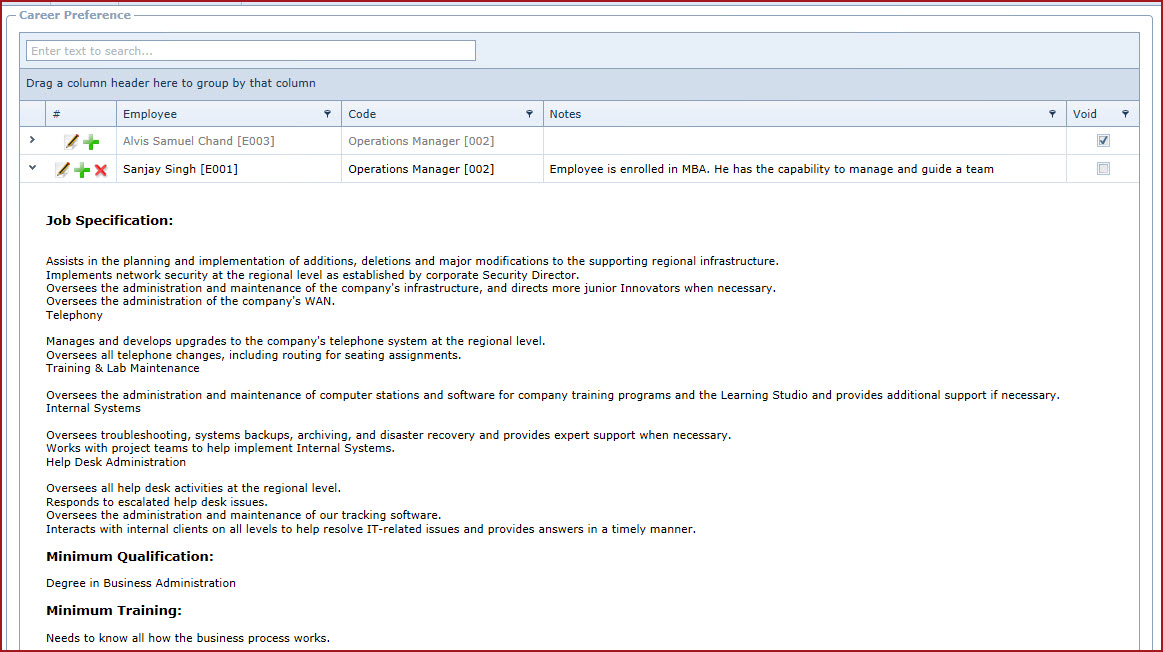Edit the Sanjay Singh record with pencil icon
The image size is (1163, 652).
[62, 170]
